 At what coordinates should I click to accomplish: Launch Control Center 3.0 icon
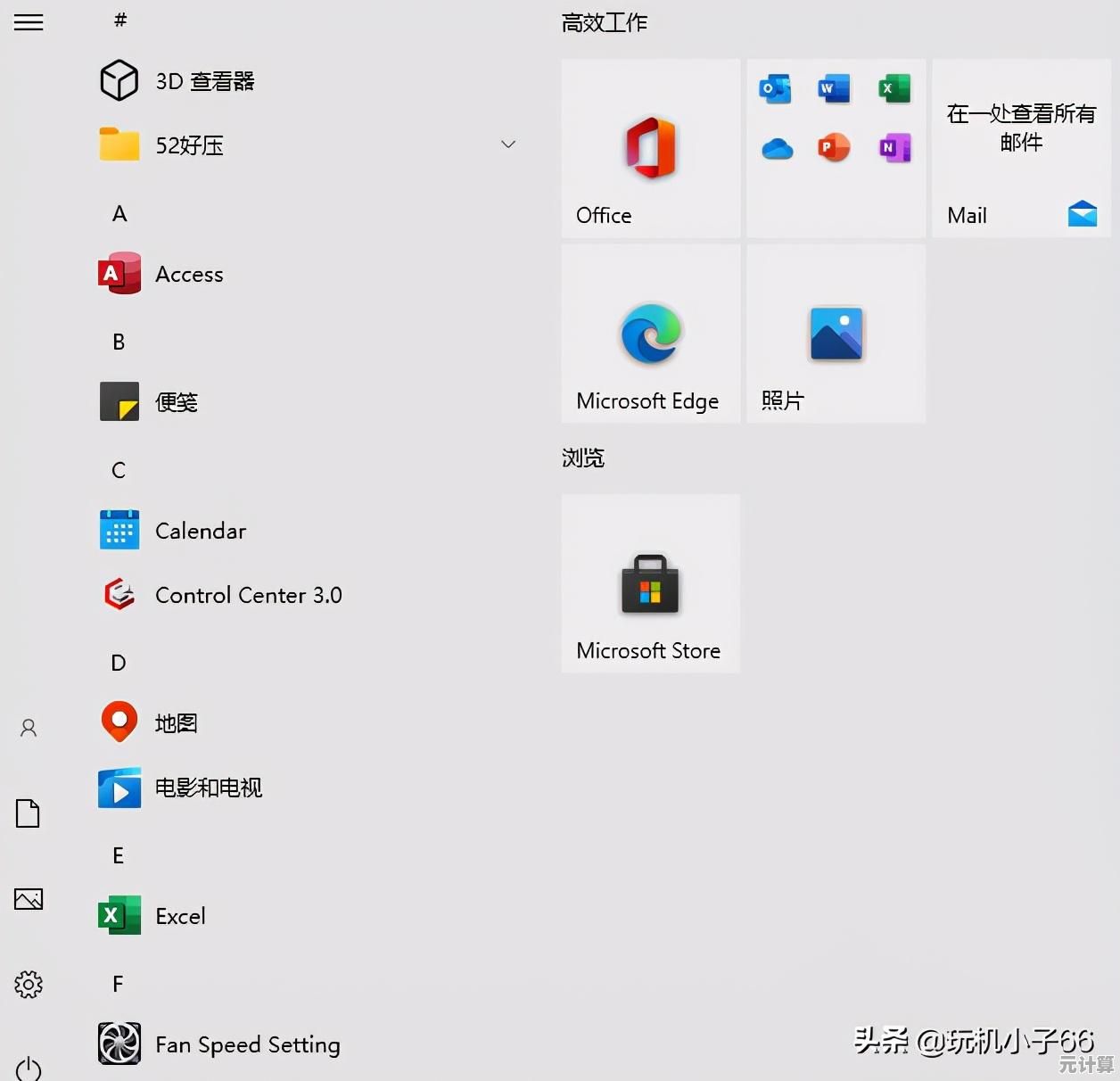point(119,594)
